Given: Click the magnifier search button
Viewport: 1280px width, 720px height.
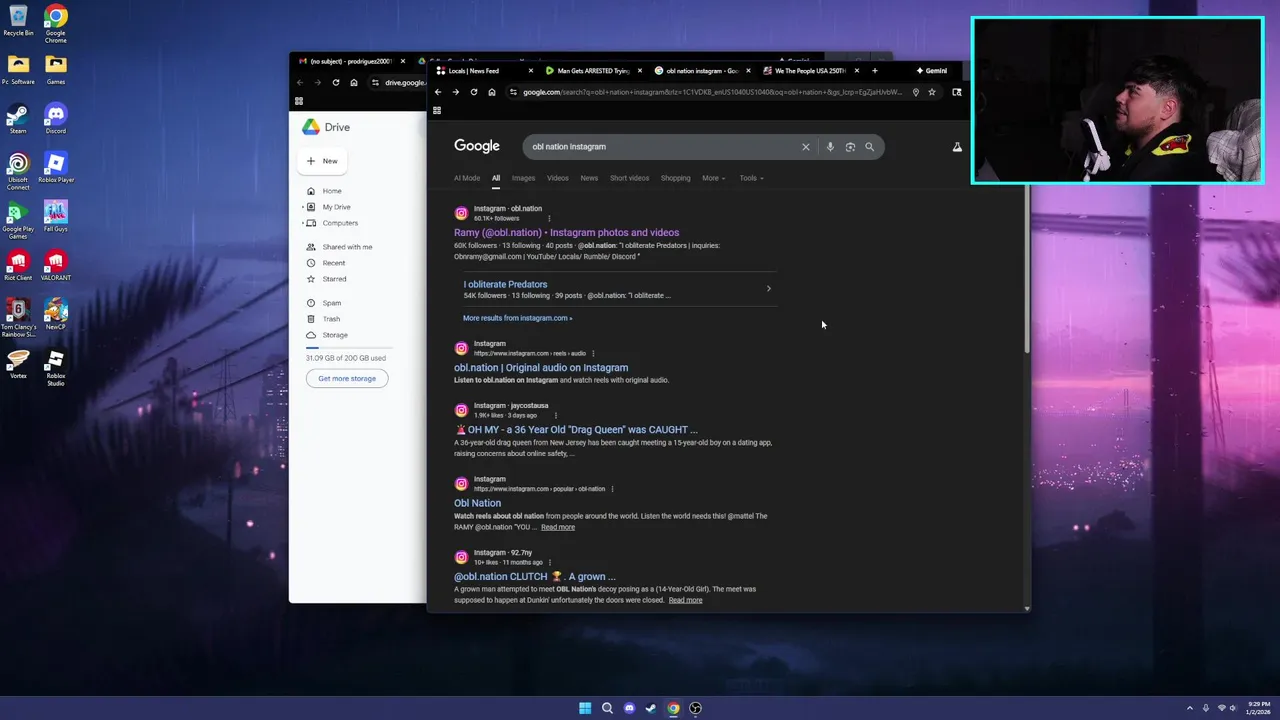Looking at the screenshot, I should [869, 147].
